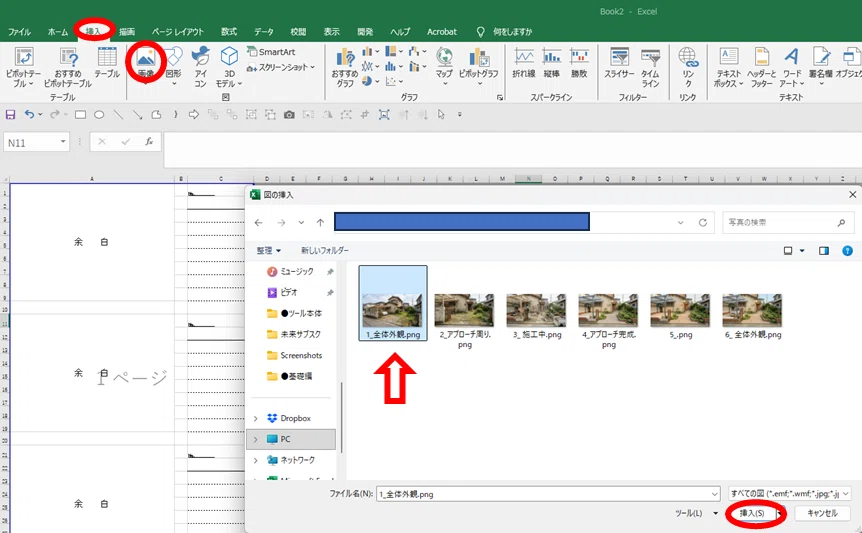The width and height of the screenshot is (862, 533).
Task: Save using quick access toolbar icon
Action: 10,114
